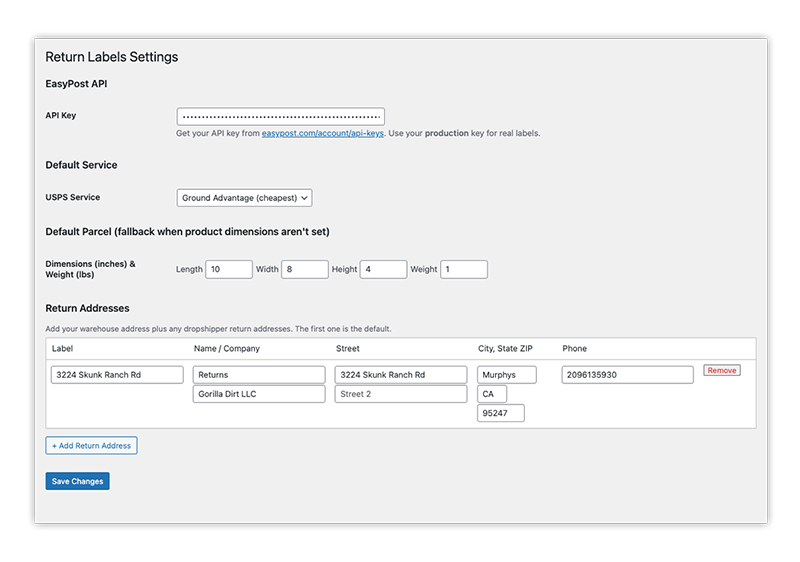
Task: Click the USPS Service label
Action: 72,197
